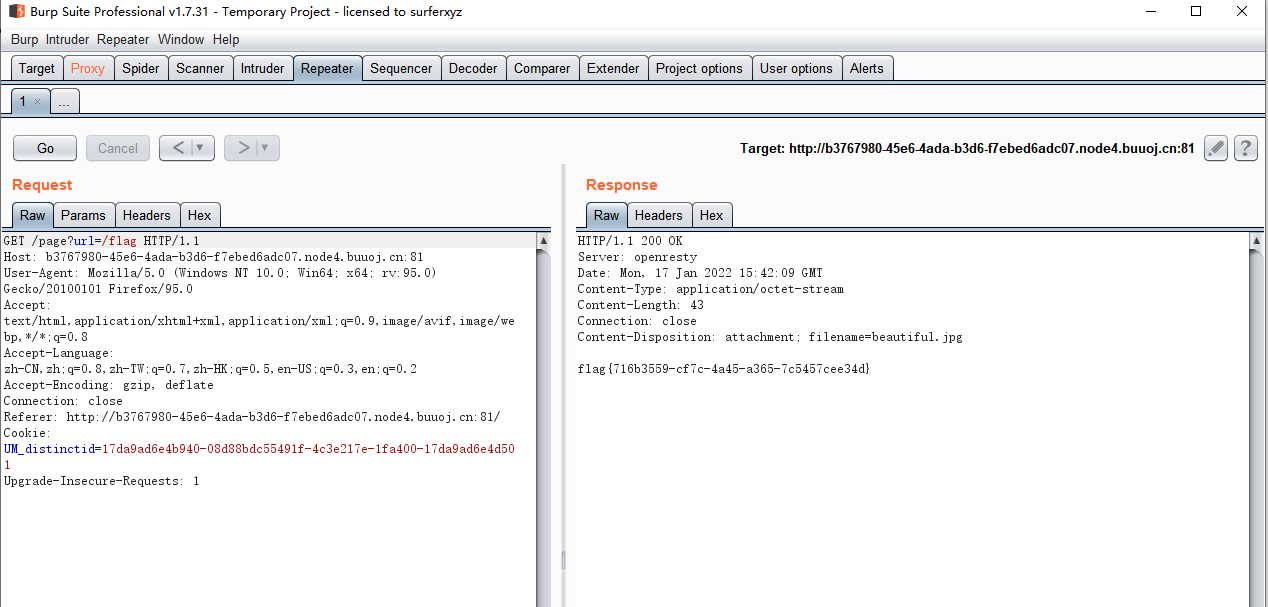Click the Host header line in request
The width and height of the screenshot is (1268, 607).
(214, 257)
